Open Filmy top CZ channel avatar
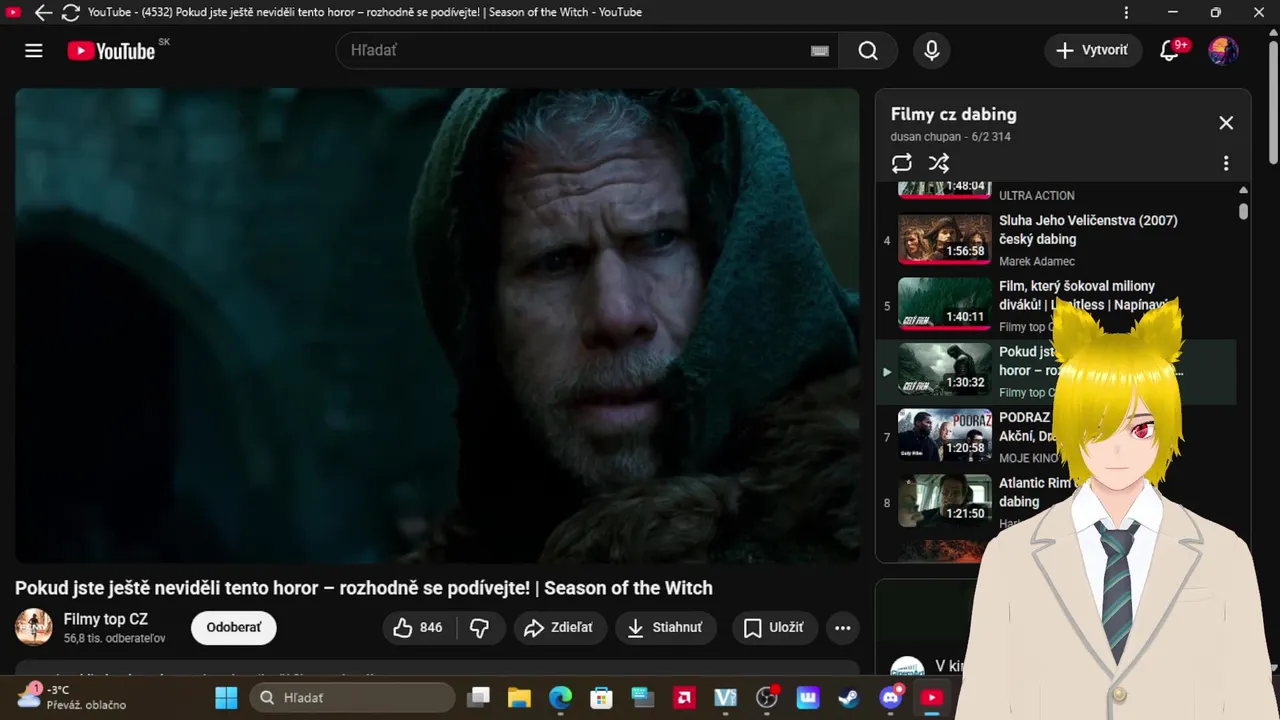1280x720 pixels. coord(34,627)
